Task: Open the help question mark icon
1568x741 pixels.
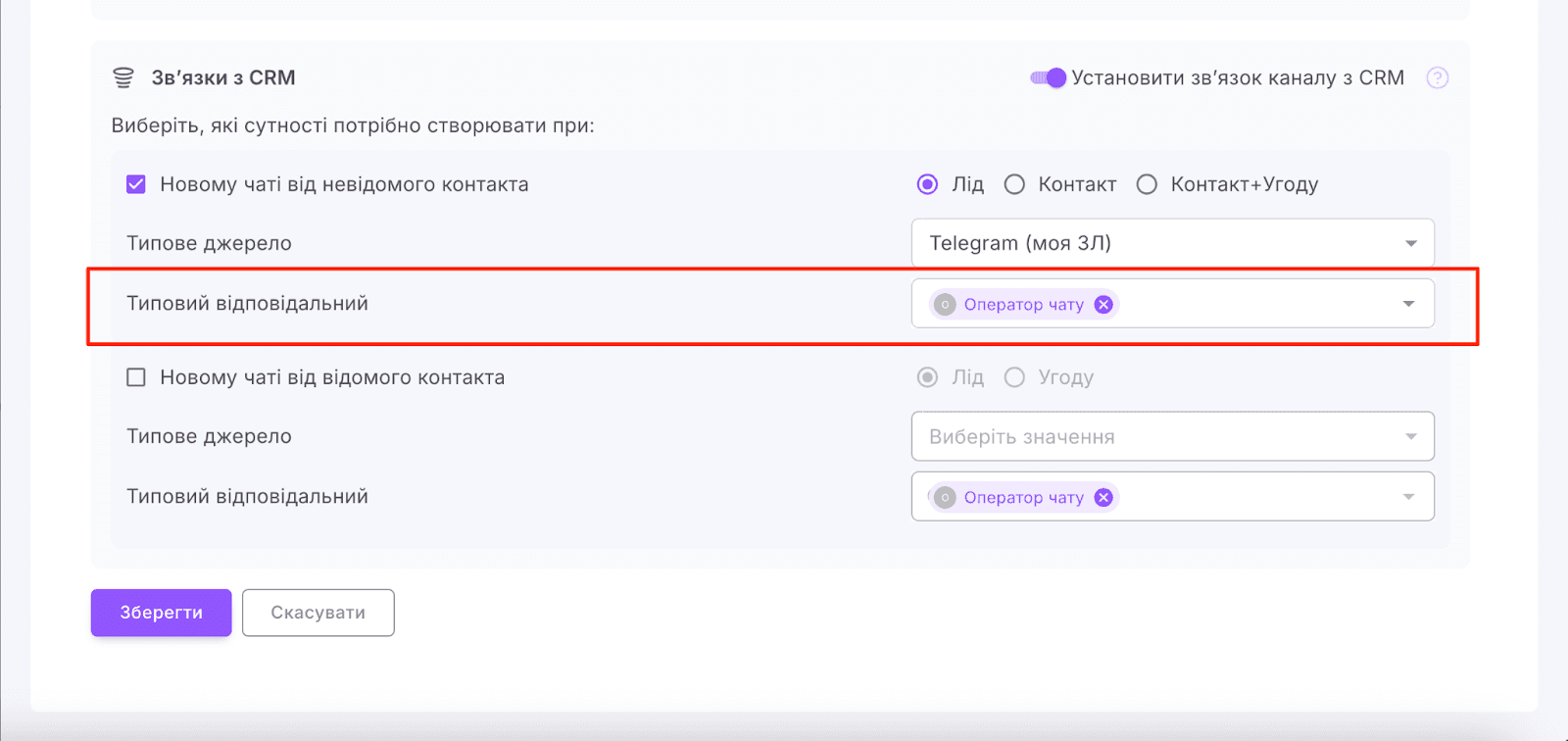Action: [x=1437, y=78]
